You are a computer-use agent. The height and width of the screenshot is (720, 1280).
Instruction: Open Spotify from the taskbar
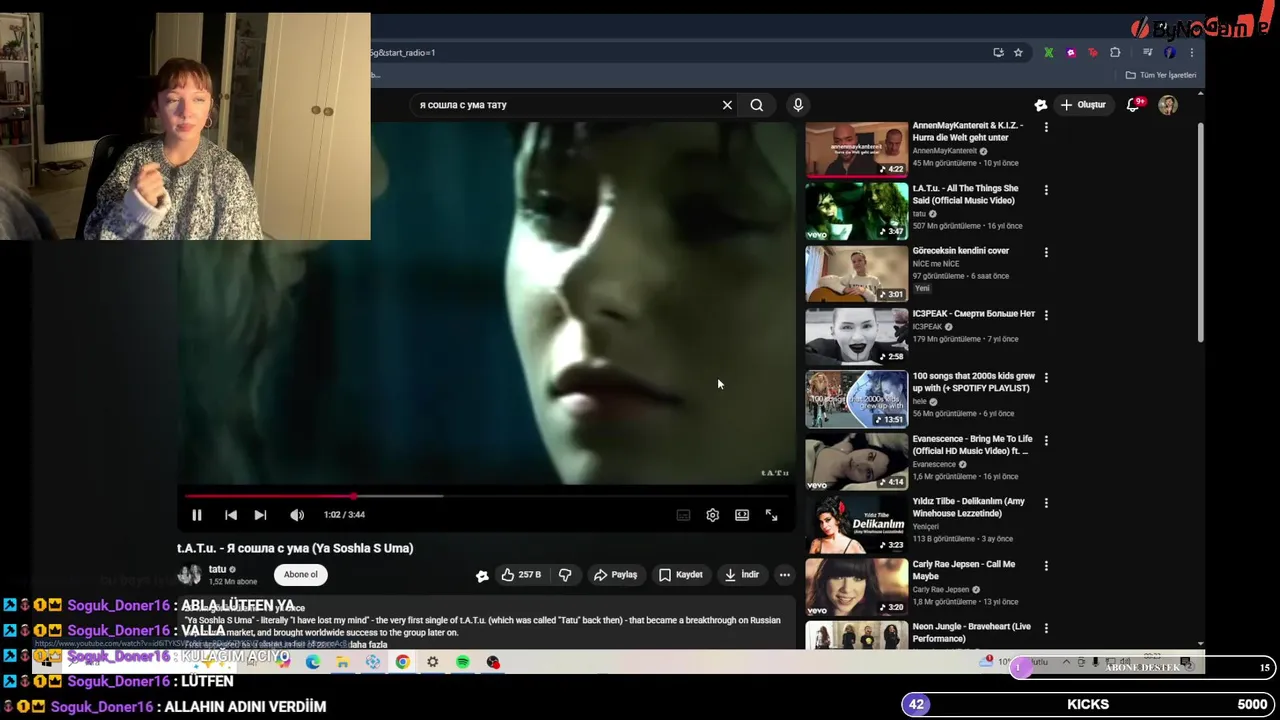click(463, 662)
